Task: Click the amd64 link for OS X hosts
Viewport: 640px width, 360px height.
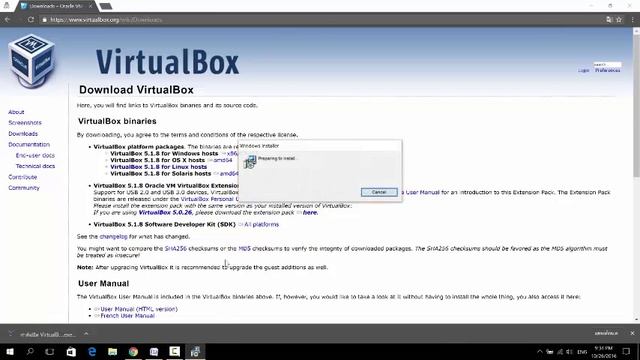Action: coord(222,160)
